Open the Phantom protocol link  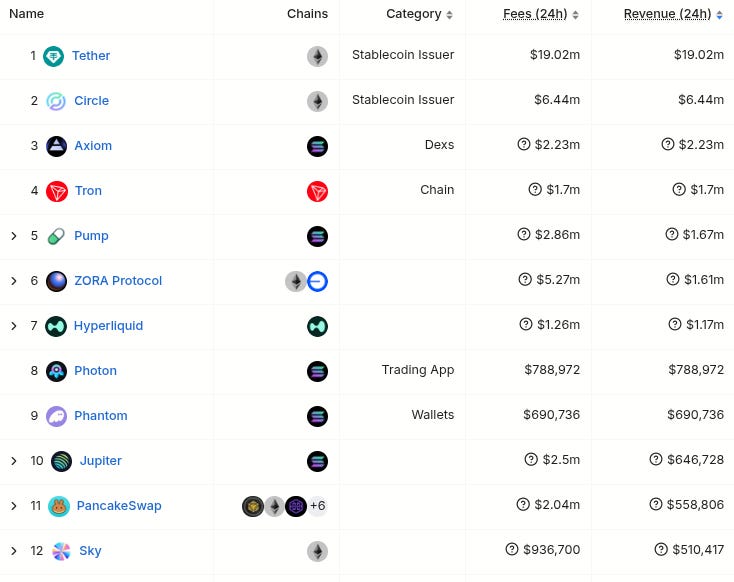point(101,415)
